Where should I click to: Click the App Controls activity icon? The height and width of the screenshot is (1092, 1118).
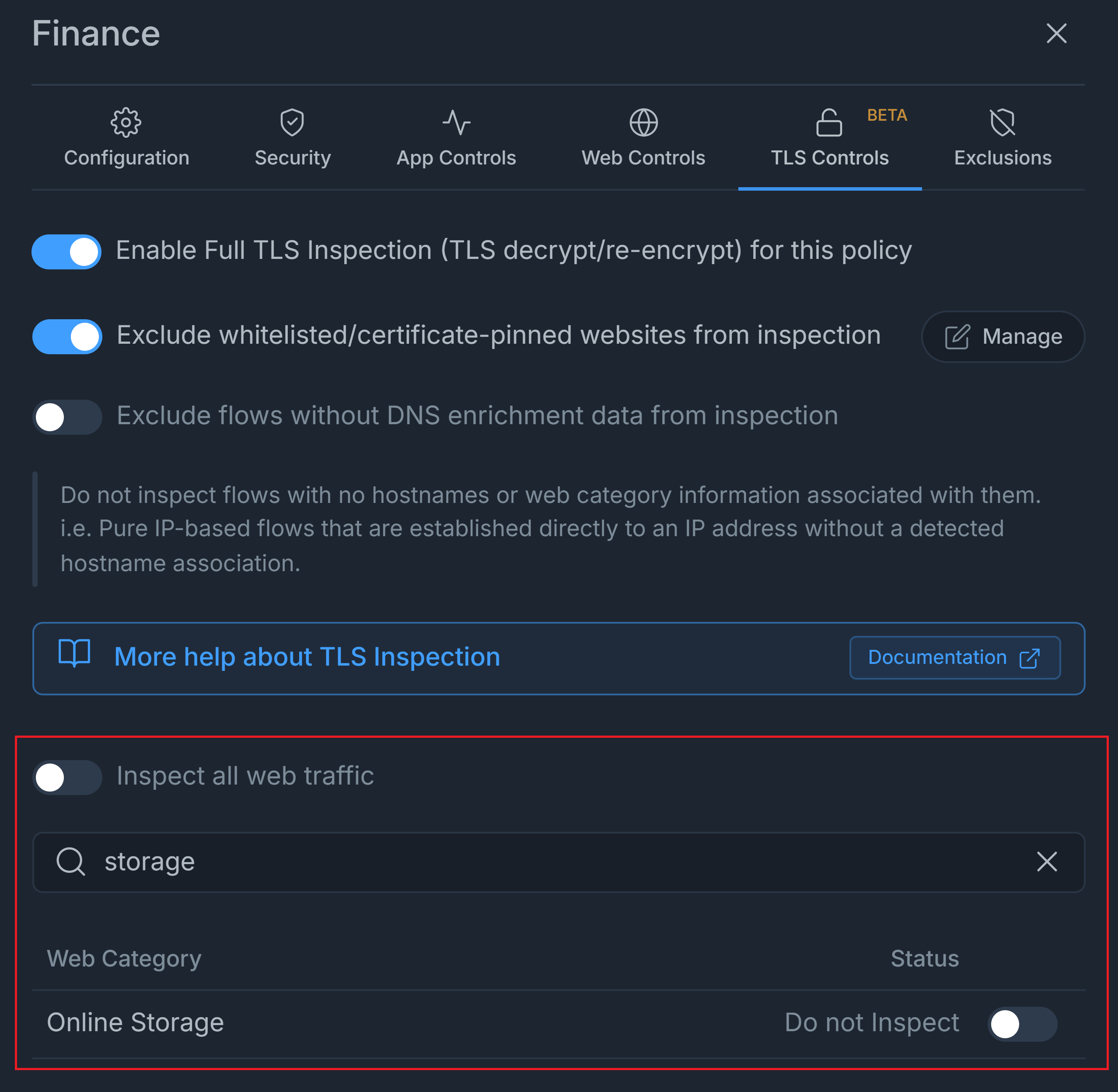pos(456,122)
